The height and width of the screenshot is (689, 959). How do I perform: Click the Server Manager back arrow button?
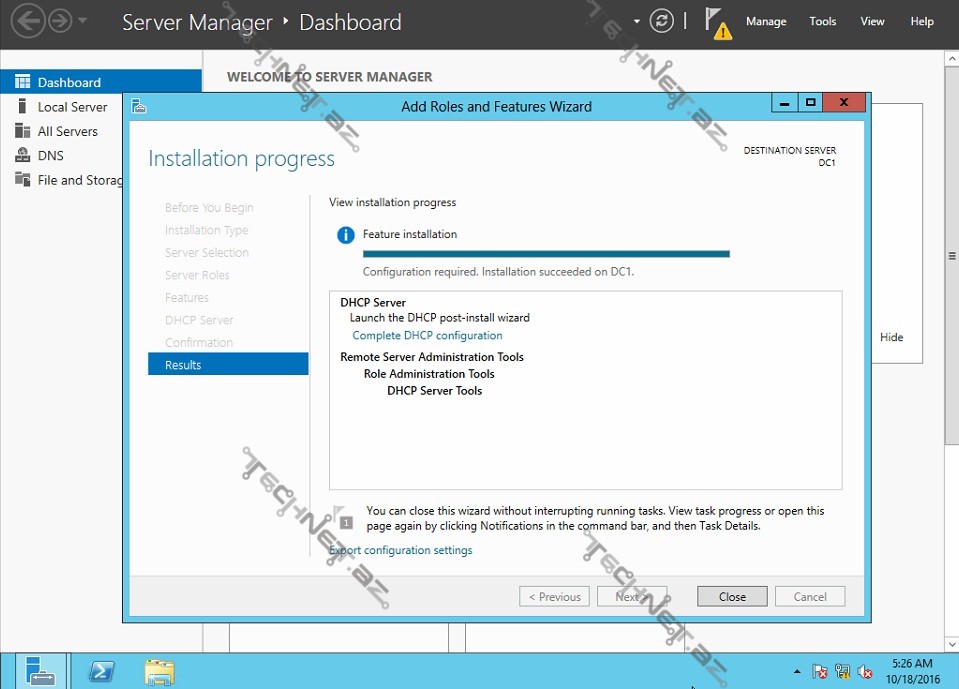[27, 21]
